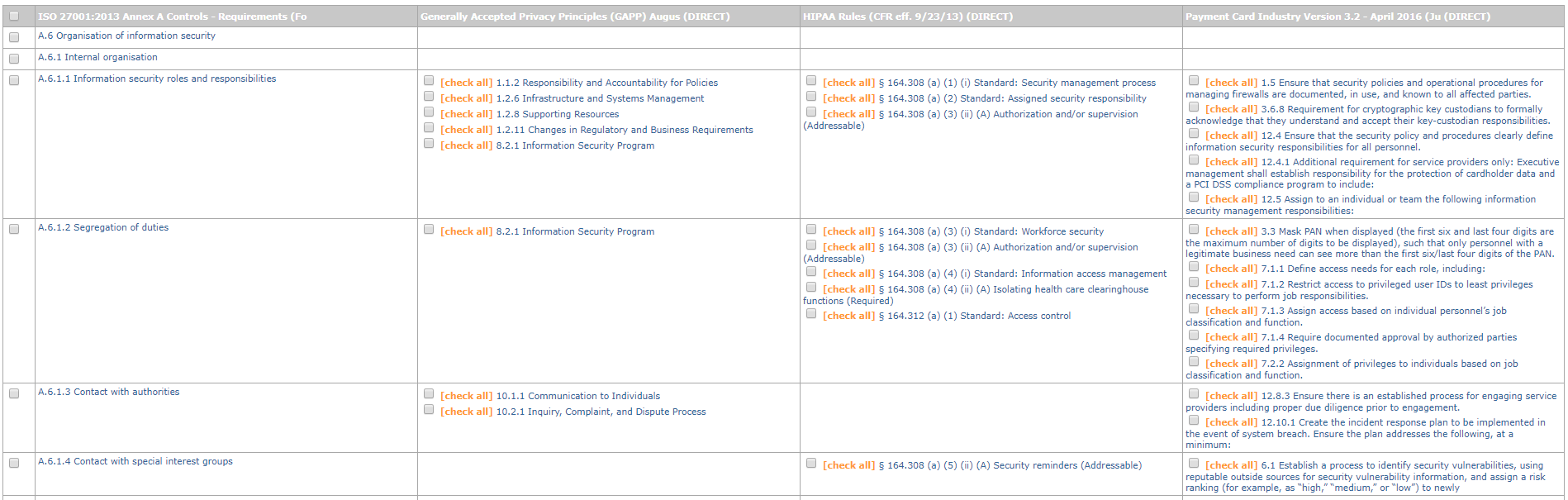The height and width of the screenshot is (500, 1568).
Task: Tick the A.6.1.1 Information security roles row checkbox
Action: coord(14,80)
